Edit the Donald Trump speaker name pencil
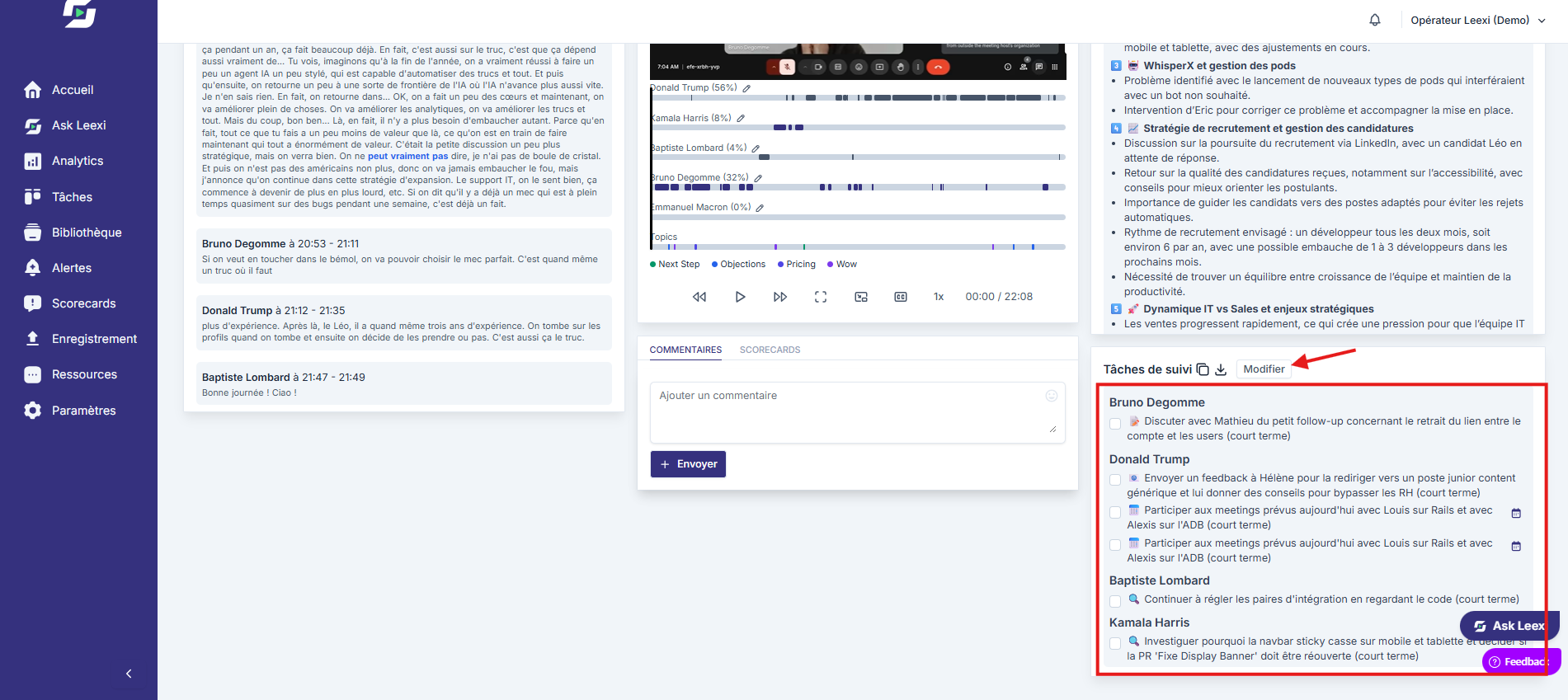 746,88
